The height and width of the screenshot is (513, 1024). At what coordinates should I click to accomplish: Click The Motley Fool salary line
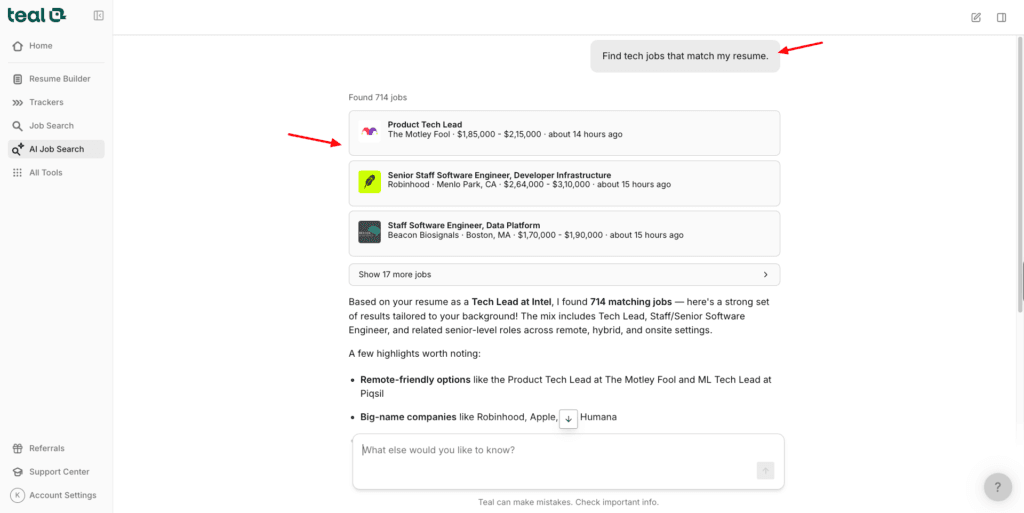click(x=505, y=134)
